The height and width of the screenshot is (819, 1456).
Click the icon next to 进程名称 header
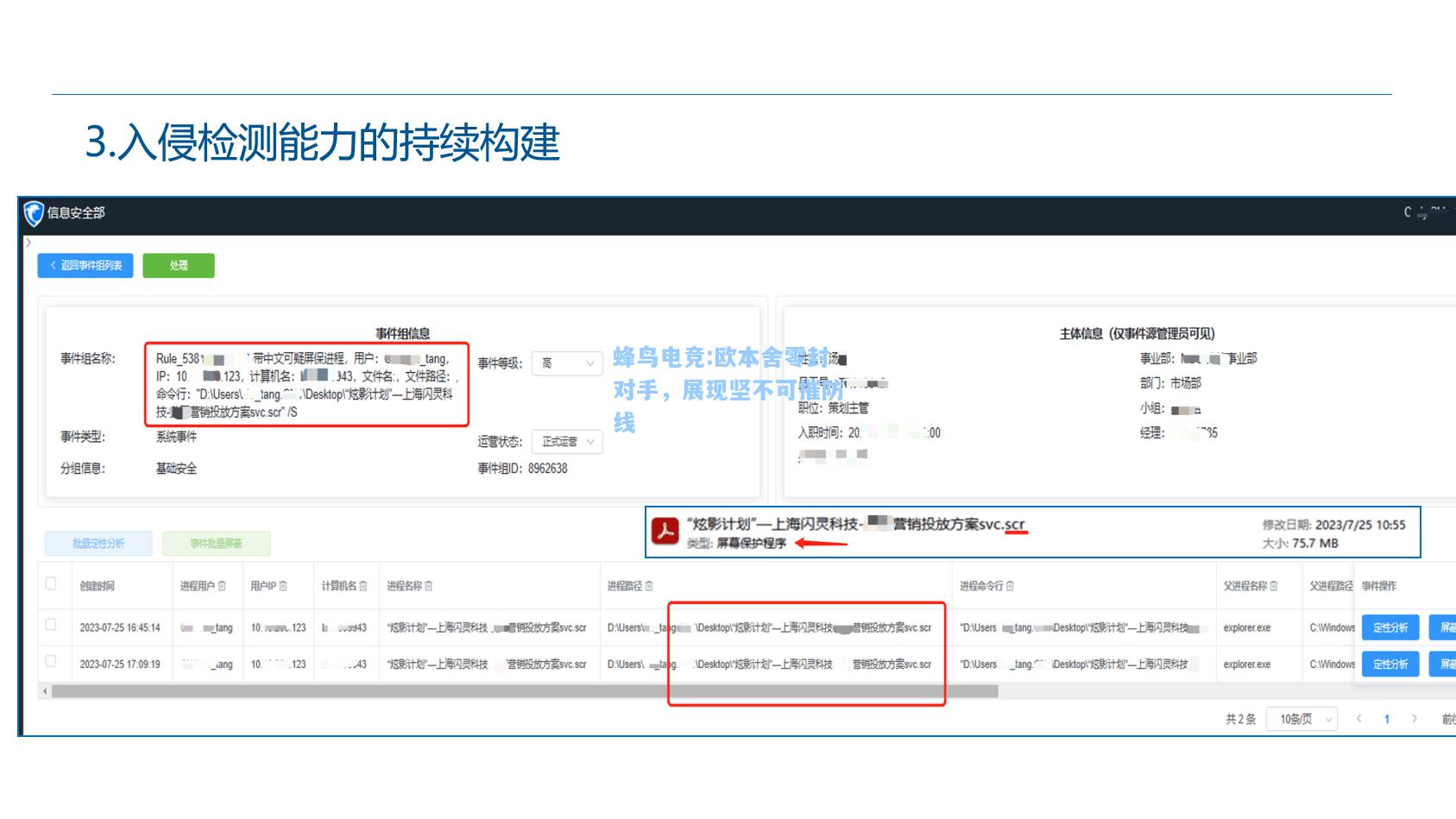coord(429,586)
